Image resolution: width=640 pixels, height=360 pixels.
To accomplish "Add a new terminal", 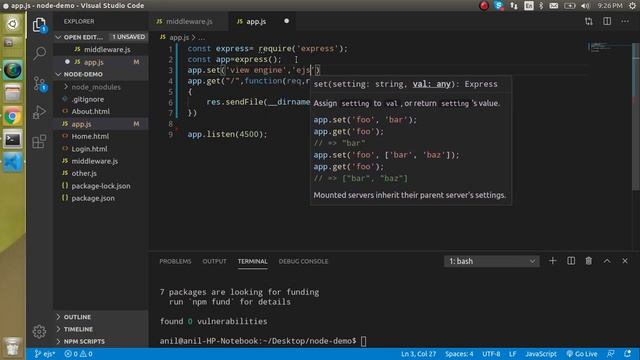I will pyautogui.click(x=552, y=261).
